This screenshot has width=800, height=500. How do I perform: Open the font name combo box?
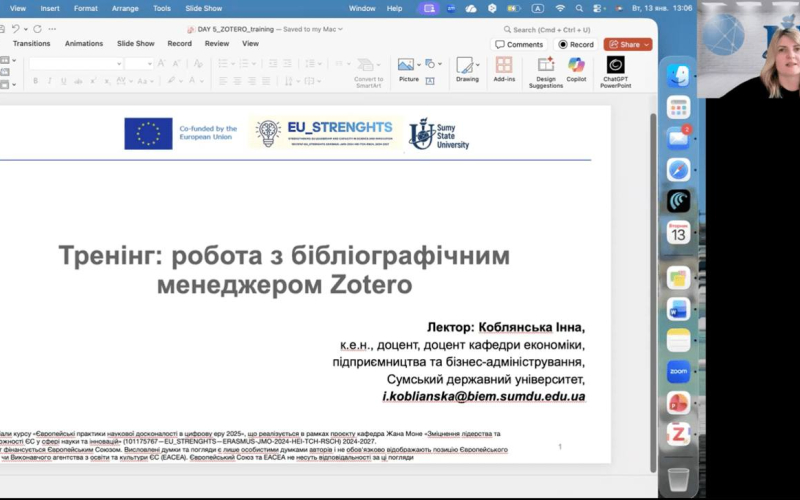click(76, 63)
